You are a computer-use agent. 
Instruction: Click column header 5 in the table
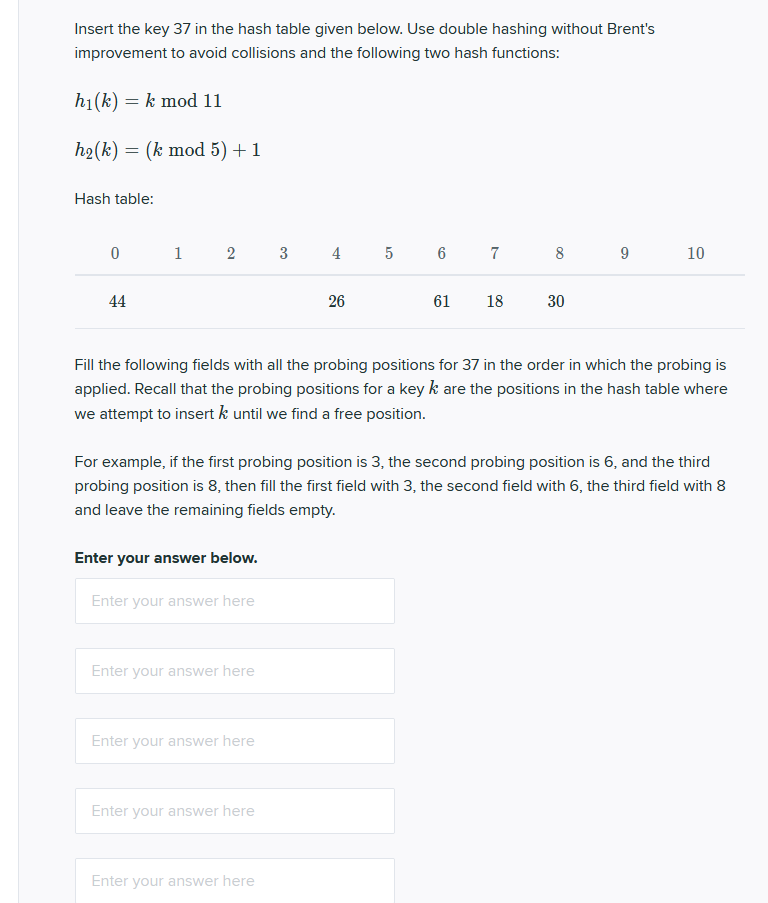(388, 253)
